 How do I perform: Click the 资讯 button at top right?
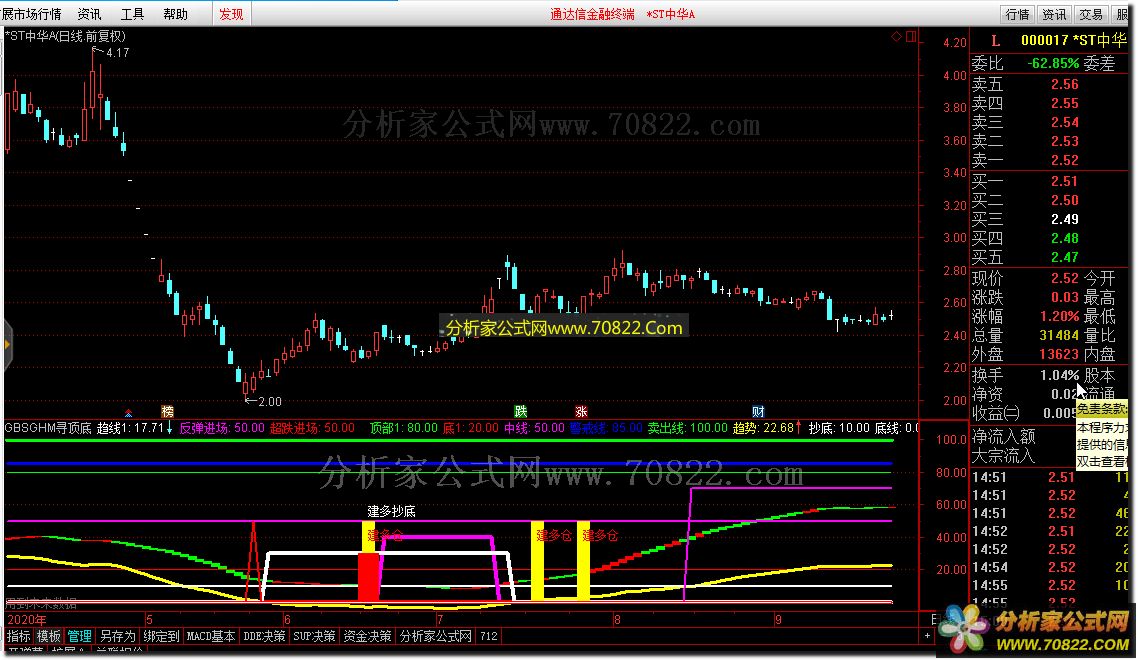(1054, 15)
